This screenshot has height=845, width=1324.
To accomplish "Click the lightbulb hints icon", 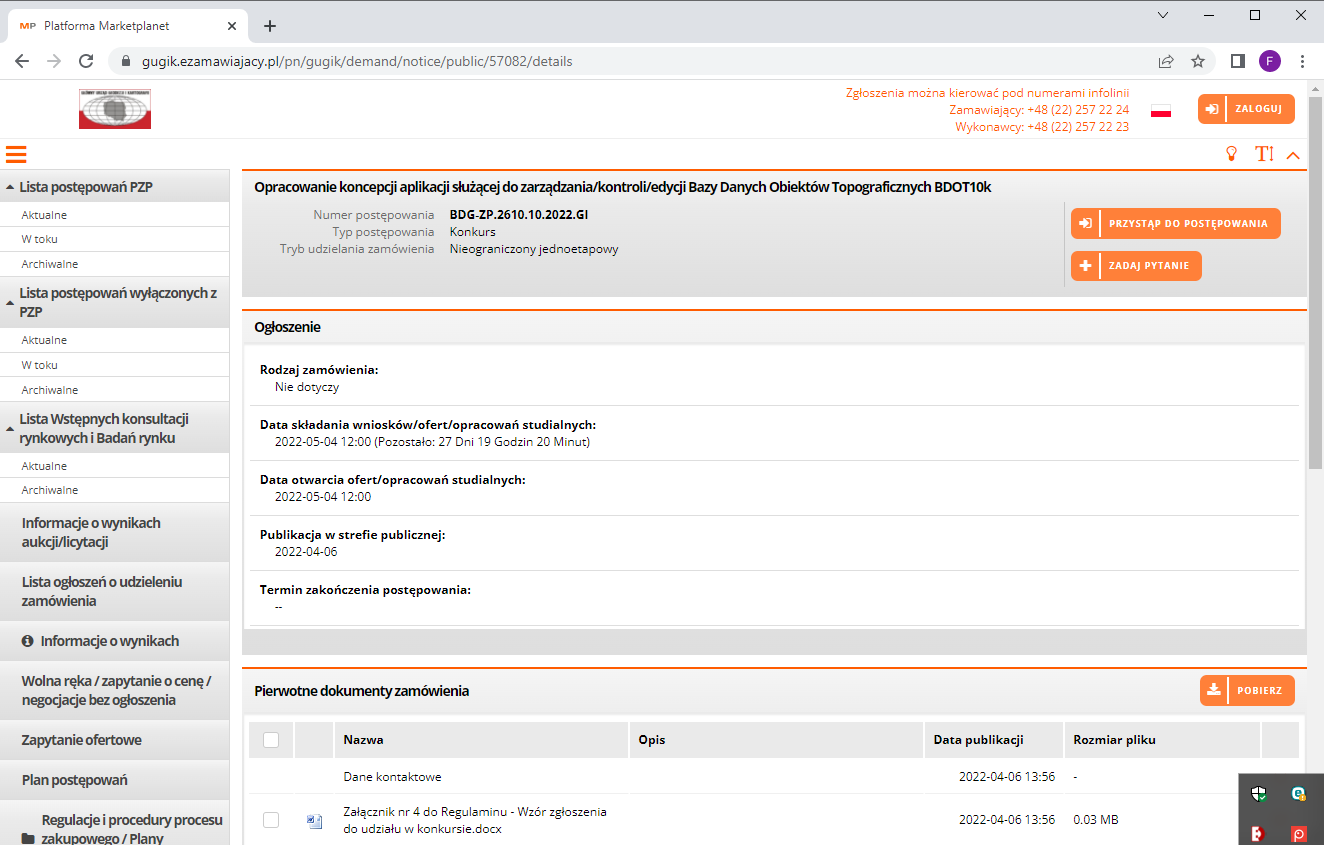I will point(1232,154).
